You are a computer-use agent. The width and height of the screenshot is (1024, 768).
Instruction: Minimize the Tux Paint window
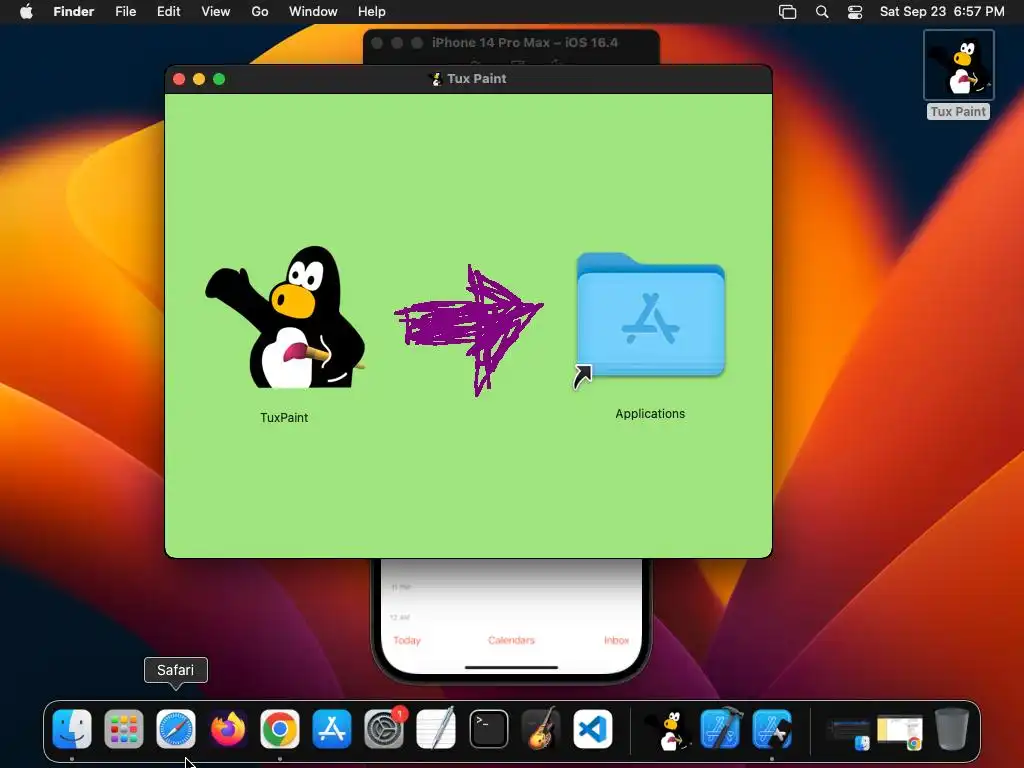pos(199,79)
